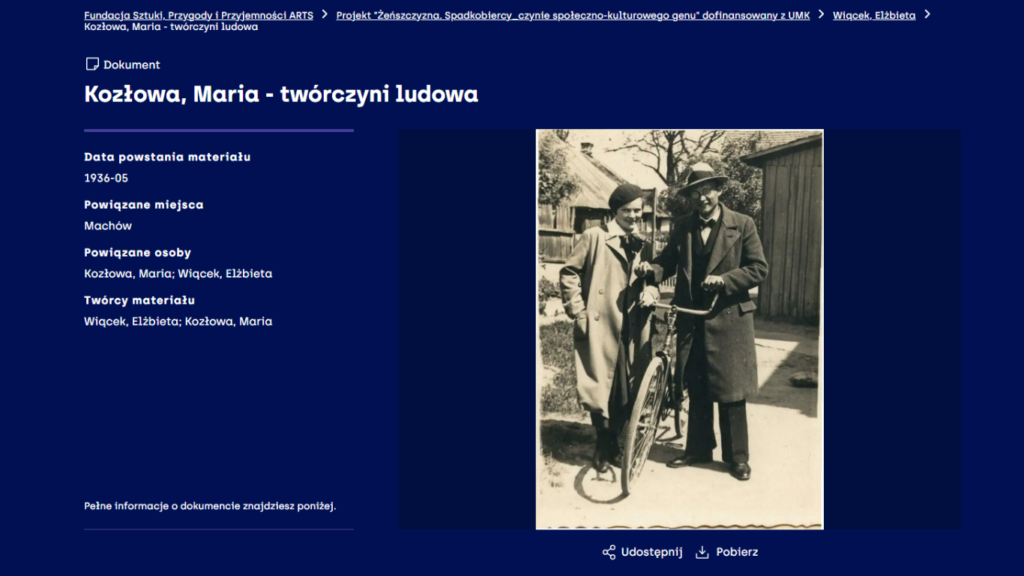Click the Data powstania materiału heading

tap(167, 157)
